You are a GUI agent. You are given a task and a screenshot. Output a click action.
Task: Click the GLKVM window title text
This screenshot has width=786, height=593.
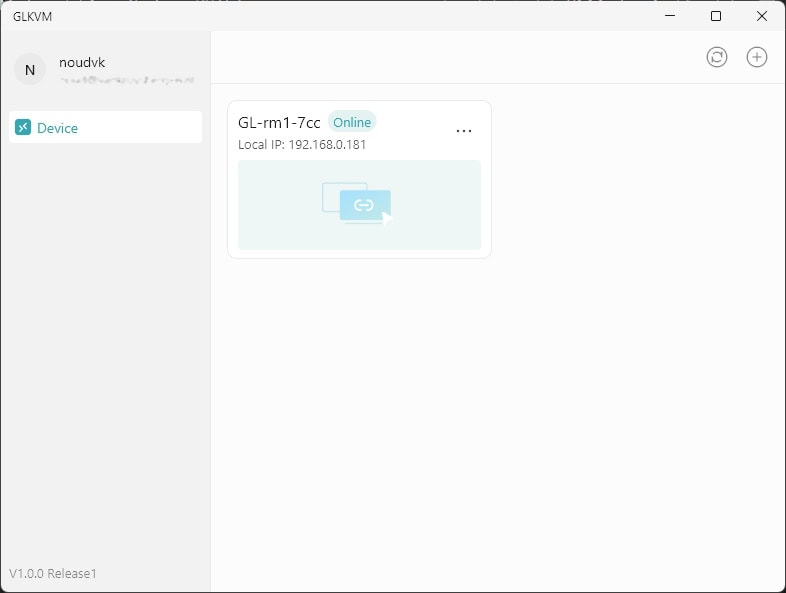pyautogui.click(x=32, y=16)
